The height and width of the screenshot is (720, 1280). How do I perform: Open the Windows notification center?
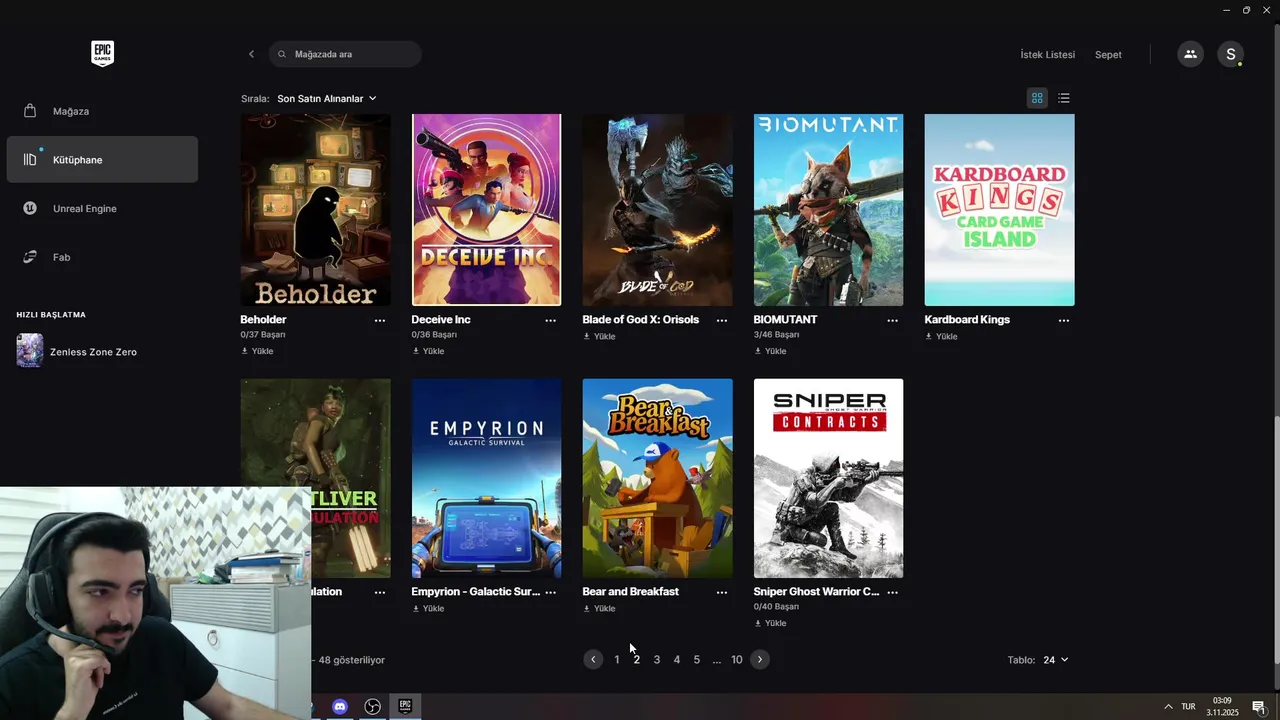(1259, 707)
